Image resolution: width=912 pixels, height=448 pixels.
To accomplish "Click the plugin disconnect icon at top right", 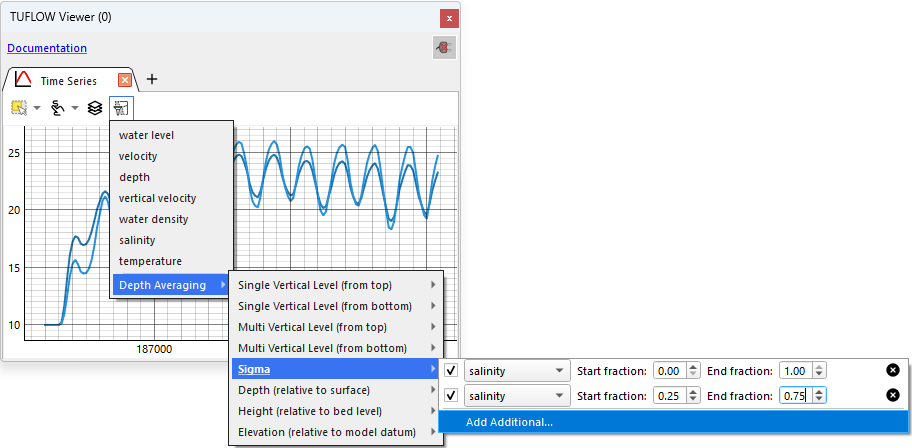I will pyautogui.click(x=443, y=47).
